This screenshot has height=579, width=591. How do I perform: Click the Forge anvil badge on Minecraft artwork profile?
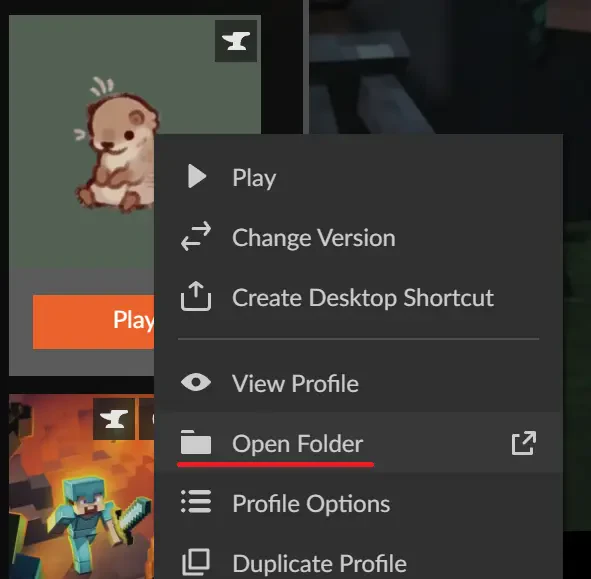pyautogui.click(x=114, y=419)
